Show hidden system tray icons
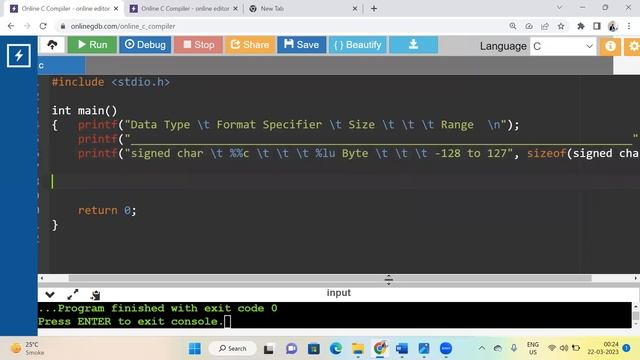This screenshot has height=360, width=640. coord(482,348)
